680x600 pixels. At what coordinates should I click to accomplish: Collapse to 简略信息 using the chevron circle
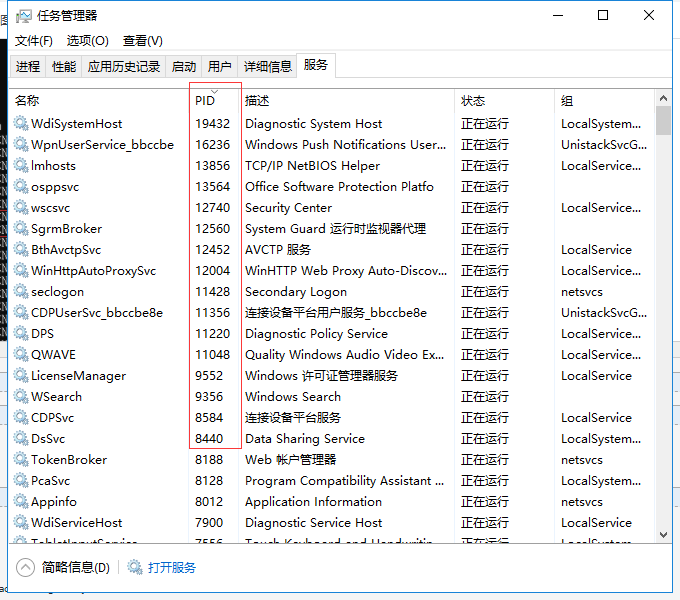(25, 567)
